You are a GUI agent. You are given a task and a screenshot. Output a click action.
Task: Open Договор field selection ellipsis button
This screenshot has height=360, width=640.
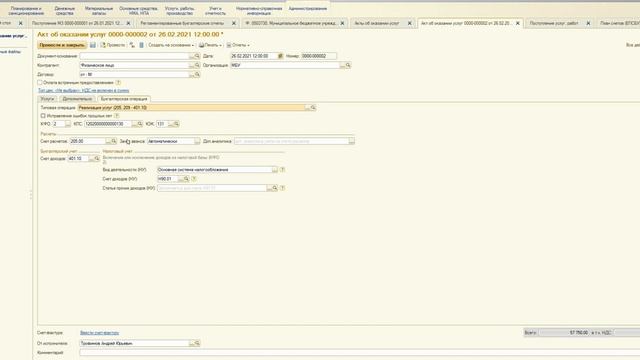coord(191,75)
